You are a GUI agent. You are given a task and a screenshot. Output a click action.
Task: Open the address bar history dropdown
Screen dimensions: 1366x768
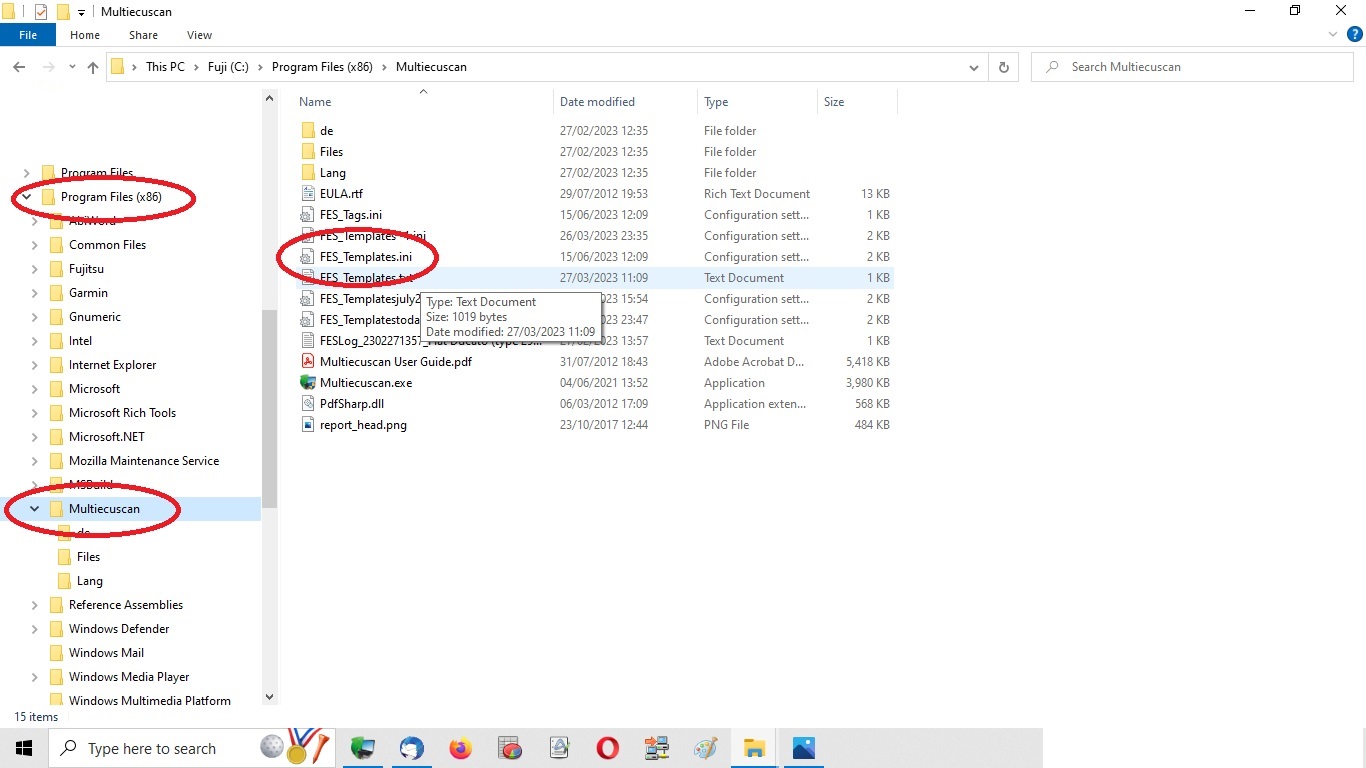coord(974,67)
